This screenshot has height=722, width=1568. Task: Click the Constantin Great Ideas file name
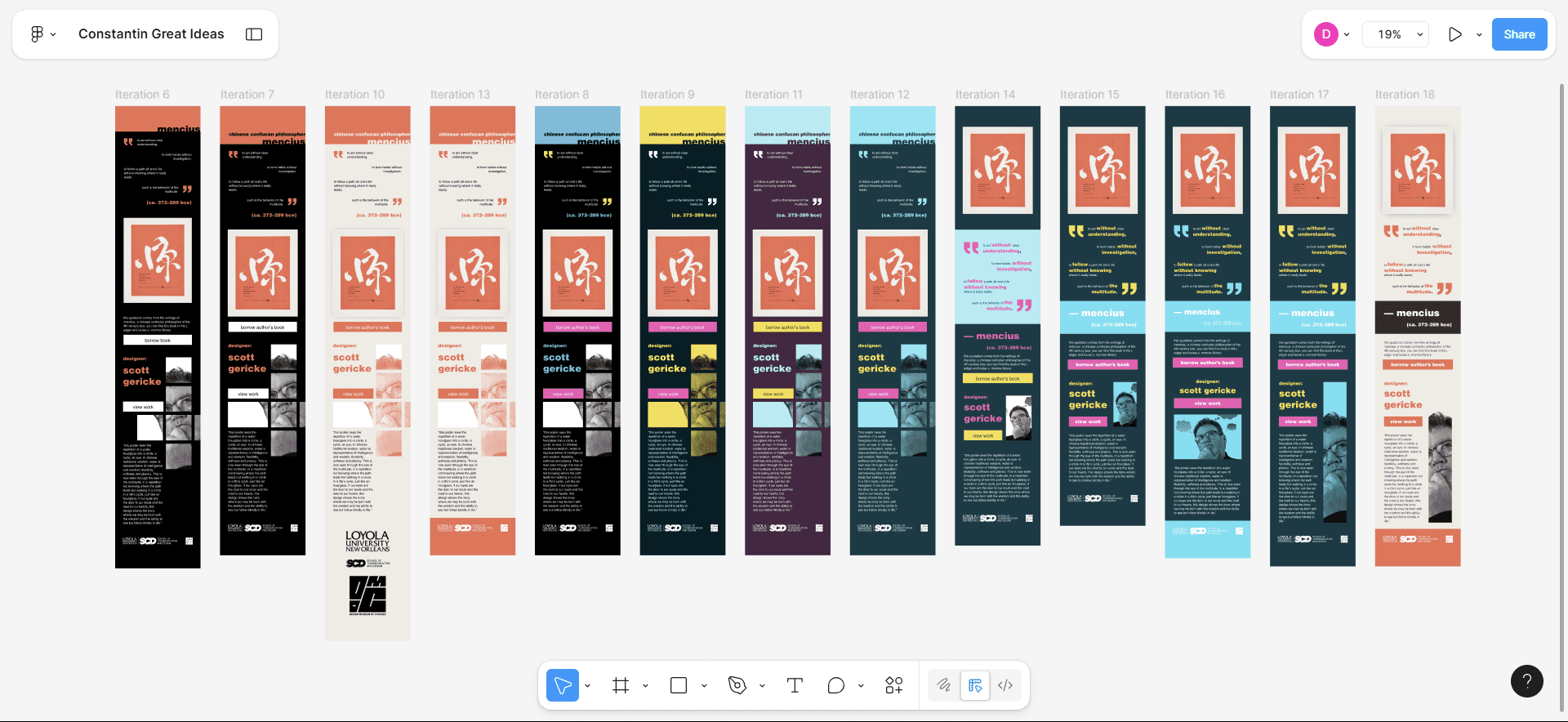(151, 34)
